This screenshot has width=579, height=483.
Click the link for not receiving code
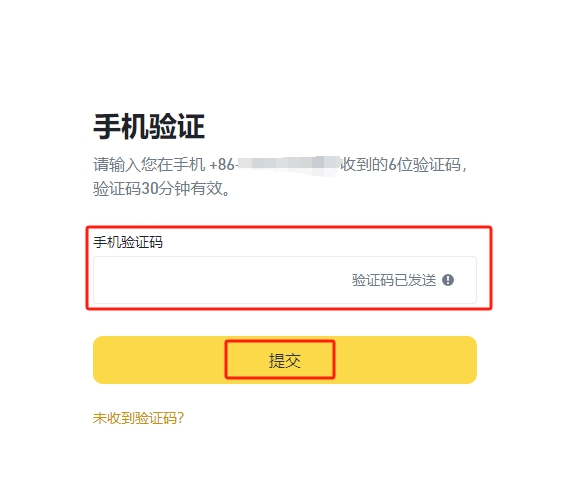138,418
